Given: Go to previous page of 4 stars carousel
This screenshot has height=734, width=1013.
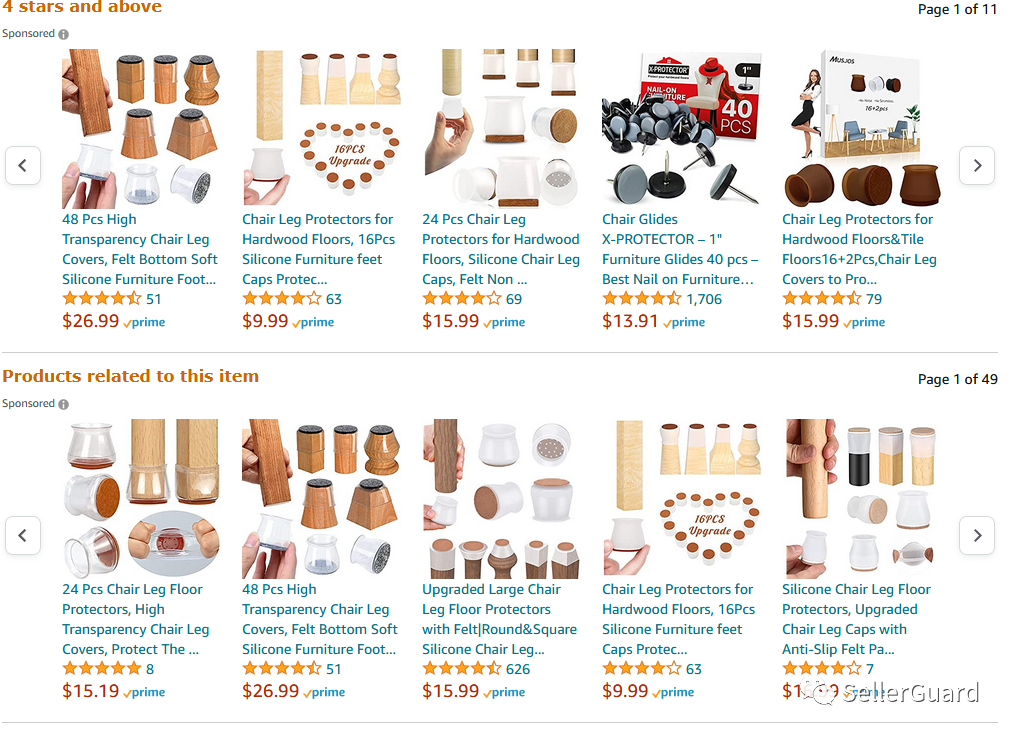Looking at the screenshot, I should [23, 165].
